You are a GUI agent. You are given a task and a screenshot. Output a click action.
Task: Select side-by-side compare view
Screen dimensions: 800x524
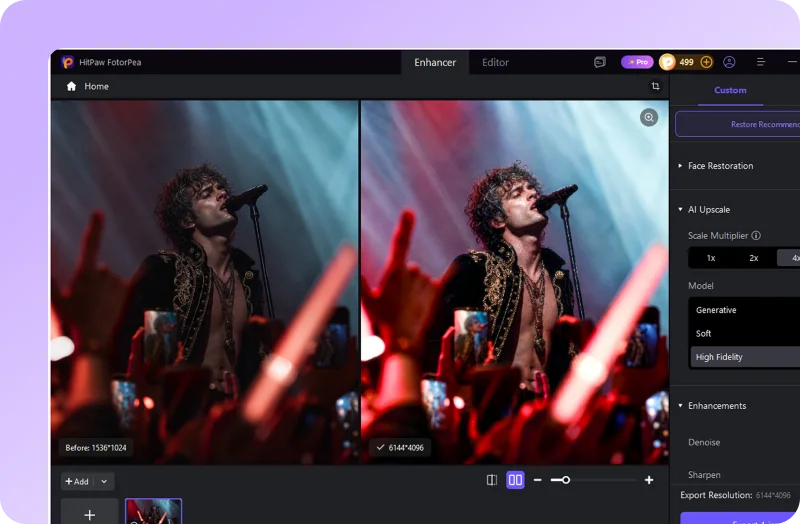pyautogui.click(x=515, y=480)
